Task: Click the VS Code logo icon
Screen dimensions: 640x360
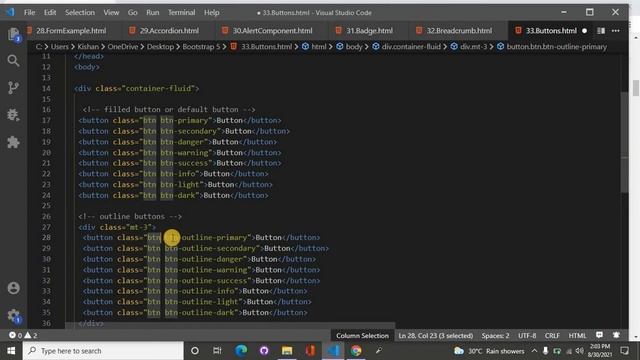Action: pyautogui.click(x=10, y=12)
